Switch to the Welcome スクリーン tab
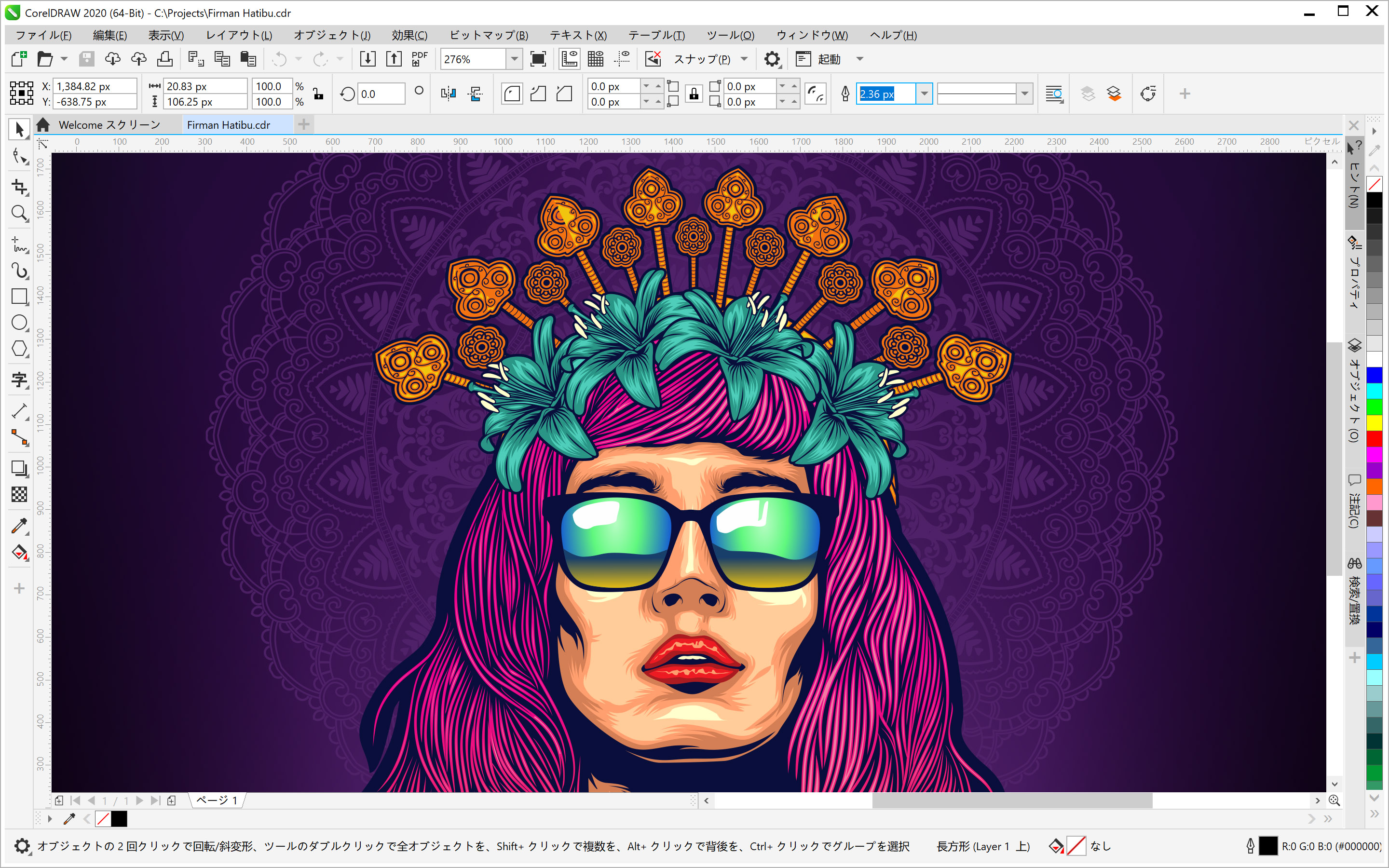The width and height of the screenshot is (1389, 868). pos(109,124)
